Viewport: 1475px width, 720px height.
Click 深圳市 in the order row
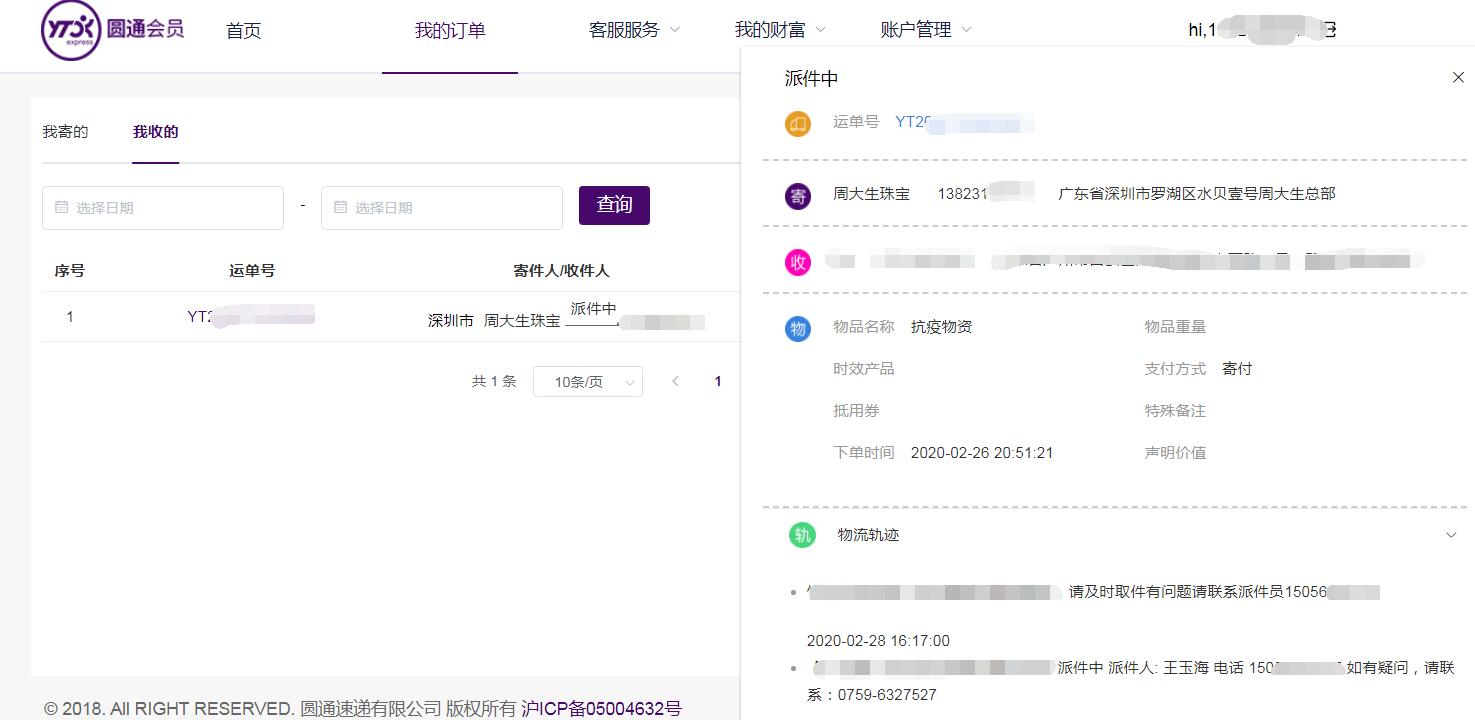pos(451,321)
